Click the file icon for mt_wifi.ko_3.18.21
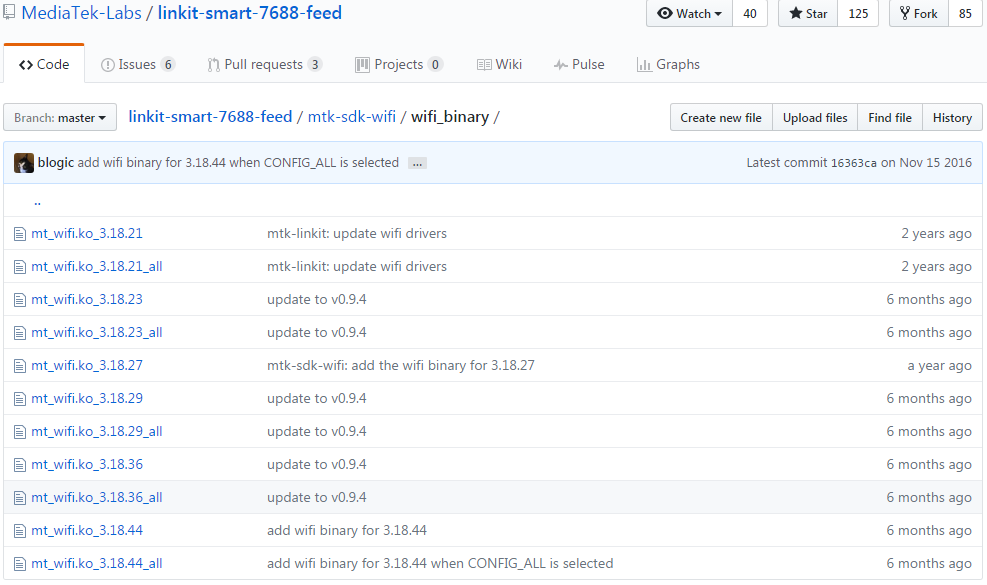 [20, 234]
